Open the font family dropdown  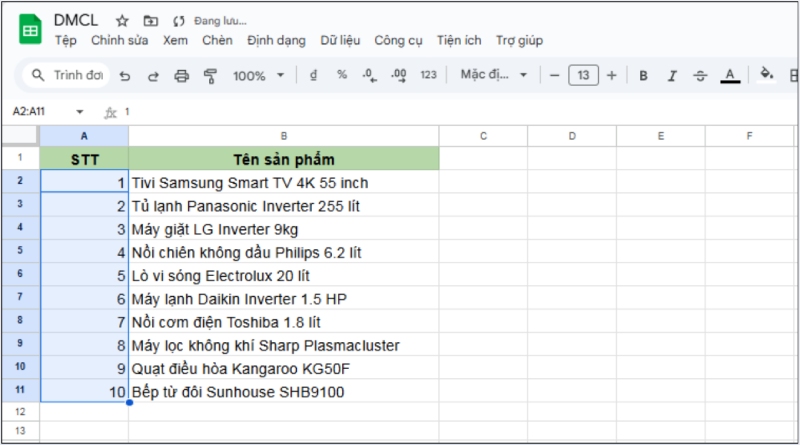[x=494, y=75]
